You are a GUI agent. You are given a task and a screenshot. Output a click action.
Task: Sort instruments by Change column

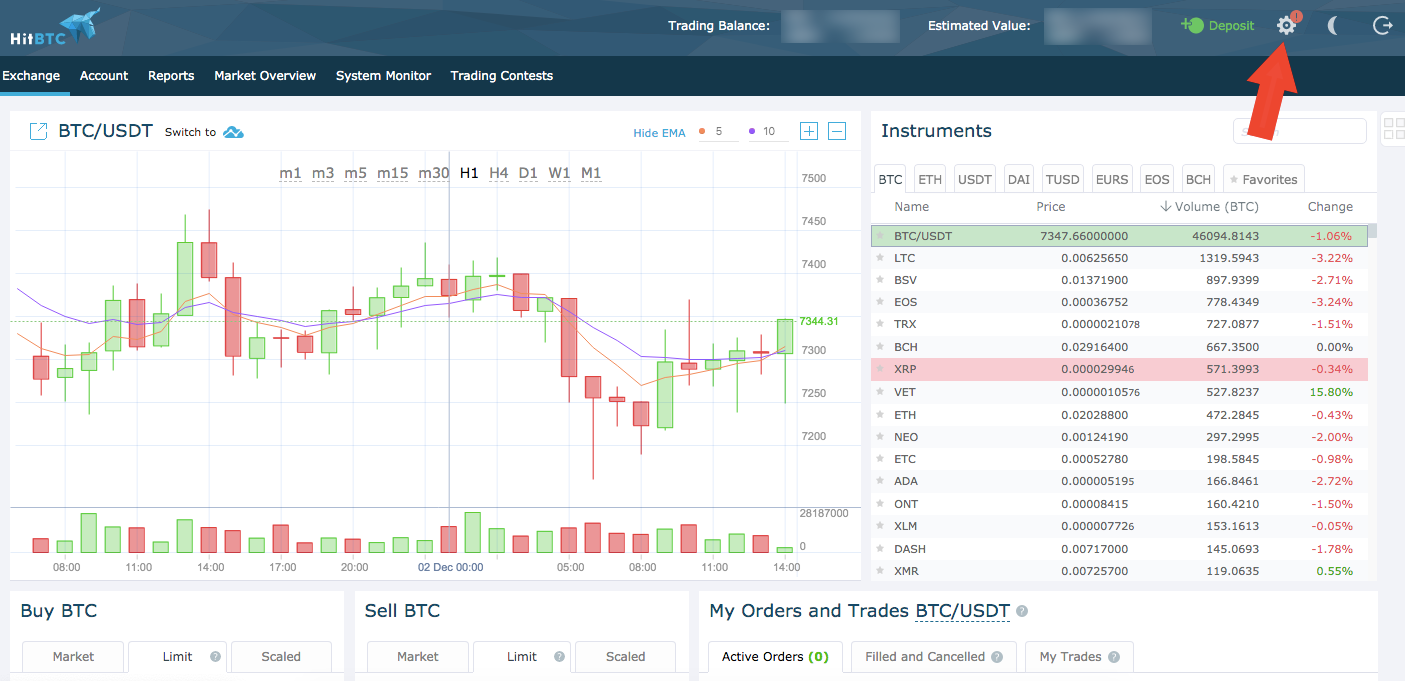pos(1330,207)
